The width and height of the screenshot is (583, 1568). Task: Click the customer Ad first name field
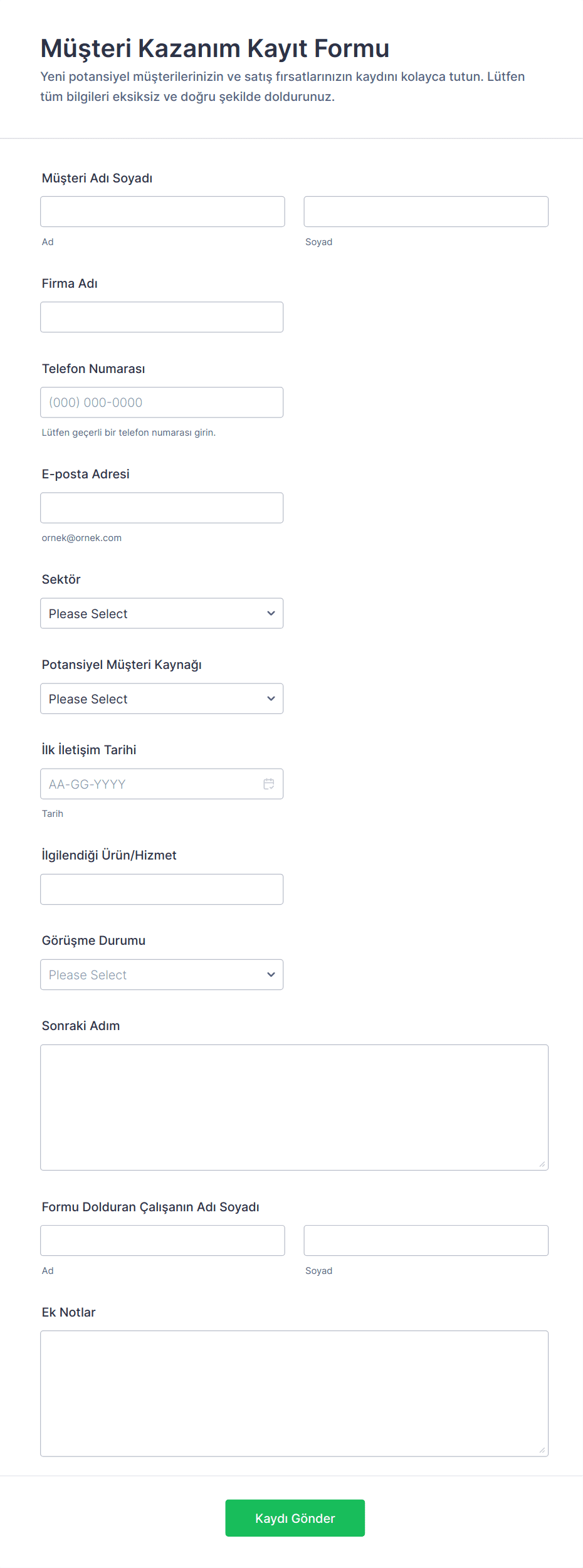pos(162,212)
